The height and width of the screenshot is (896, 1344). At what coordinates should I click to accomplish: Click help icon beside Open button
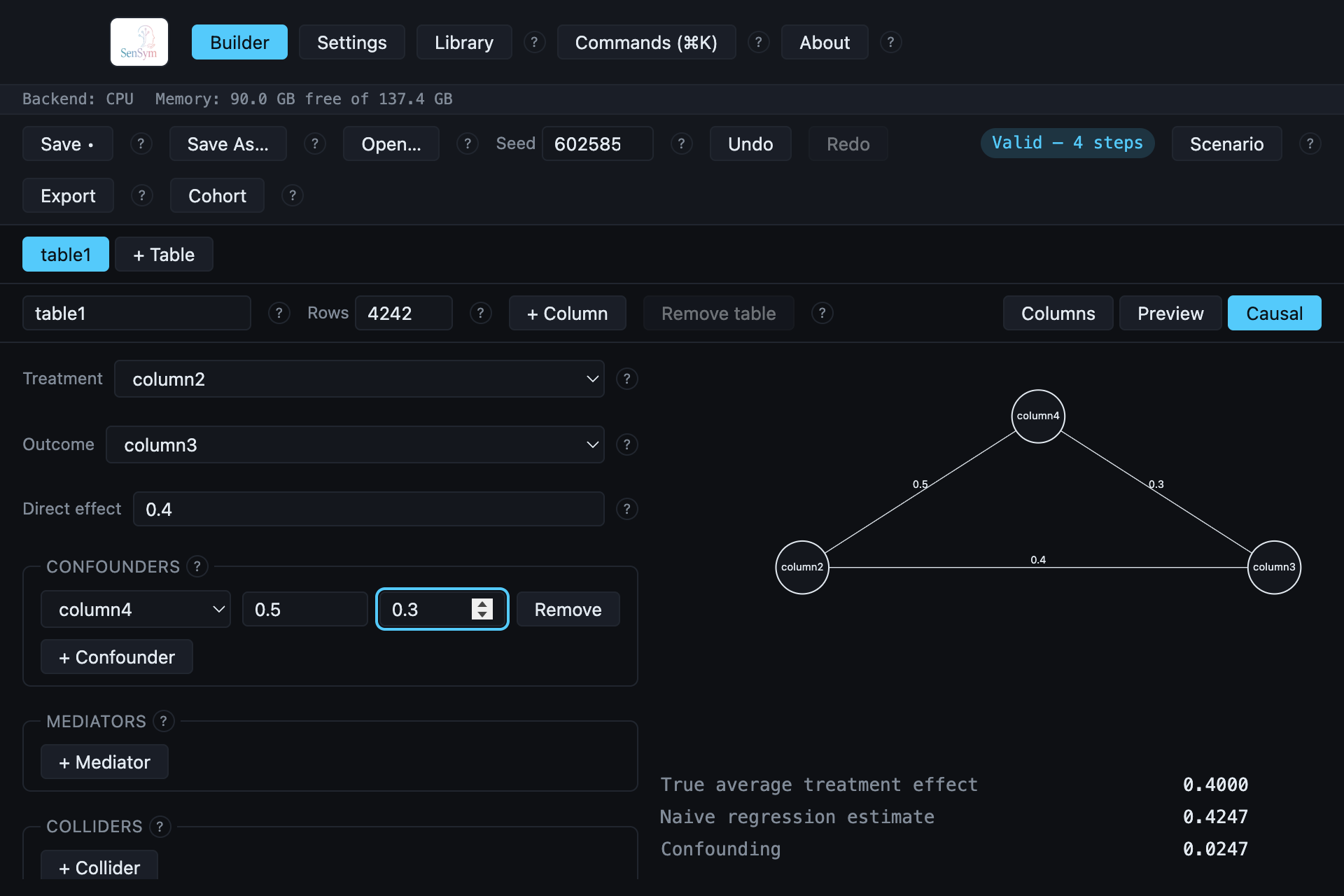click(468, 143)
